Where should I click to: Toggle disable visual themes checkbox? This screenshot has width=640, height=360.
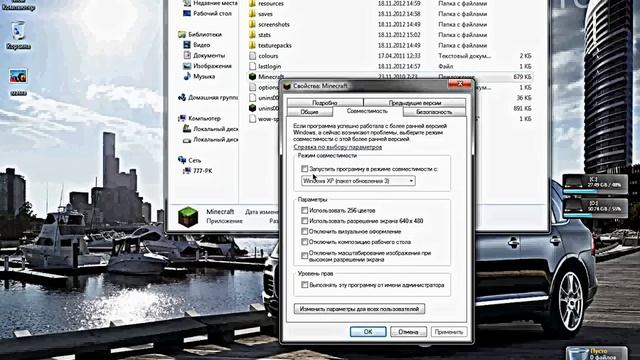point(304,231)
